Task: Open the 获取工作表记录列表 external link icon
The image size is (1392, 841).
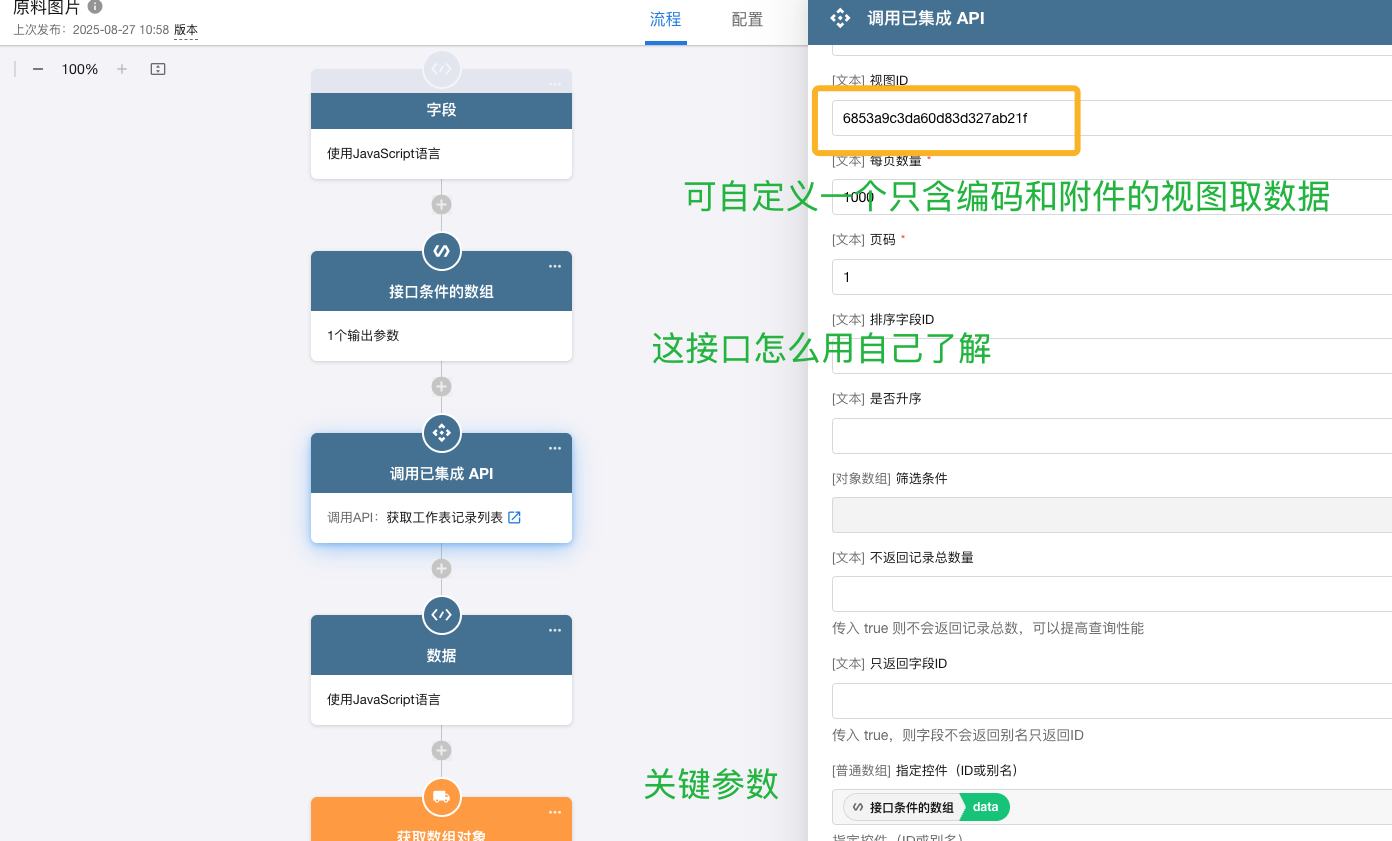Action: coord(515,517)
